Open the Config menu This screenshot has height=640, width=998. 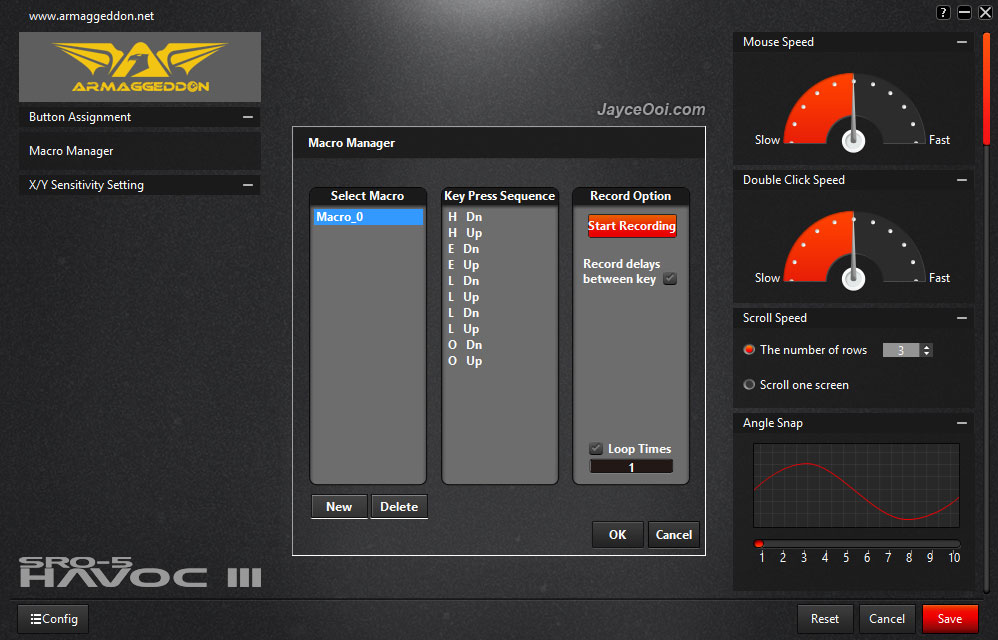point(53,618)
